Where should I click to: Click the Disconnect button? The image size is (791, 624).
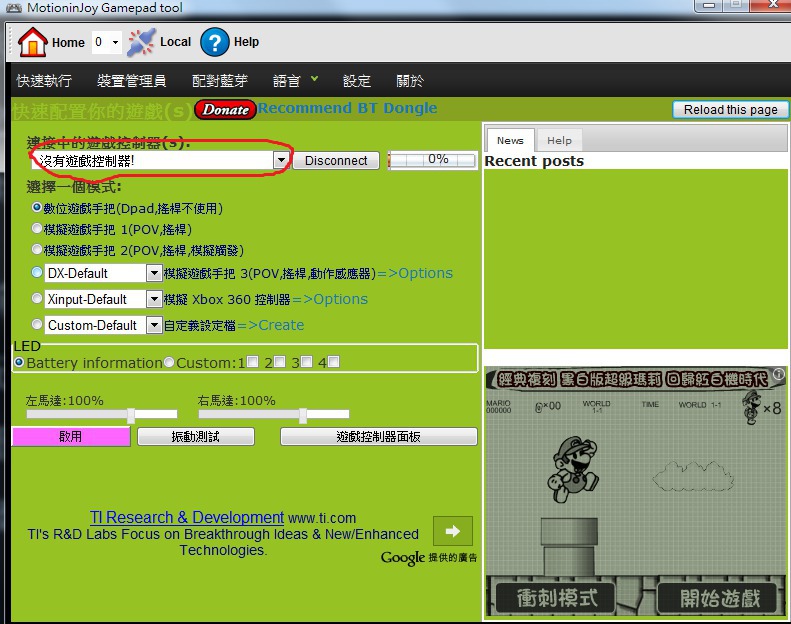pos(336,160)
